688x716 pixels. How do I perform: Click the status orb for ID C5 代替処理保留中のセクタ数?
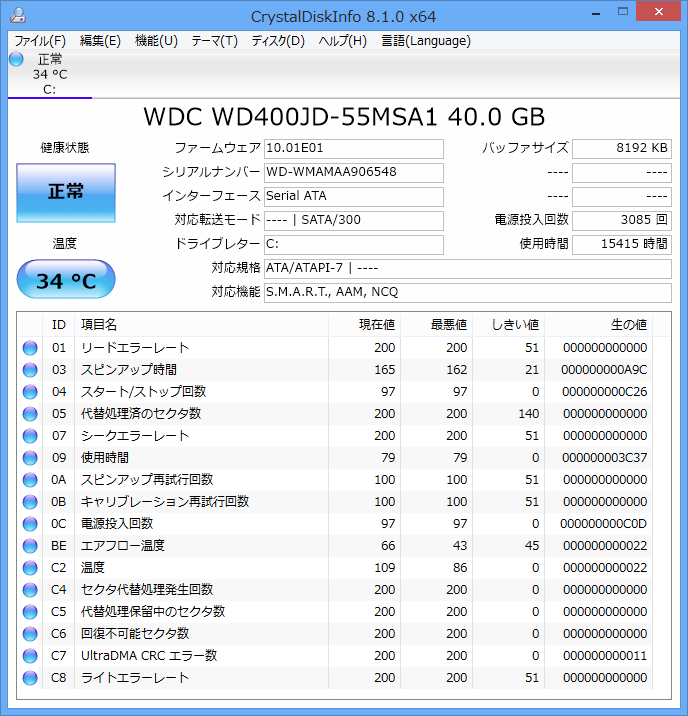[x=30, y=611]
